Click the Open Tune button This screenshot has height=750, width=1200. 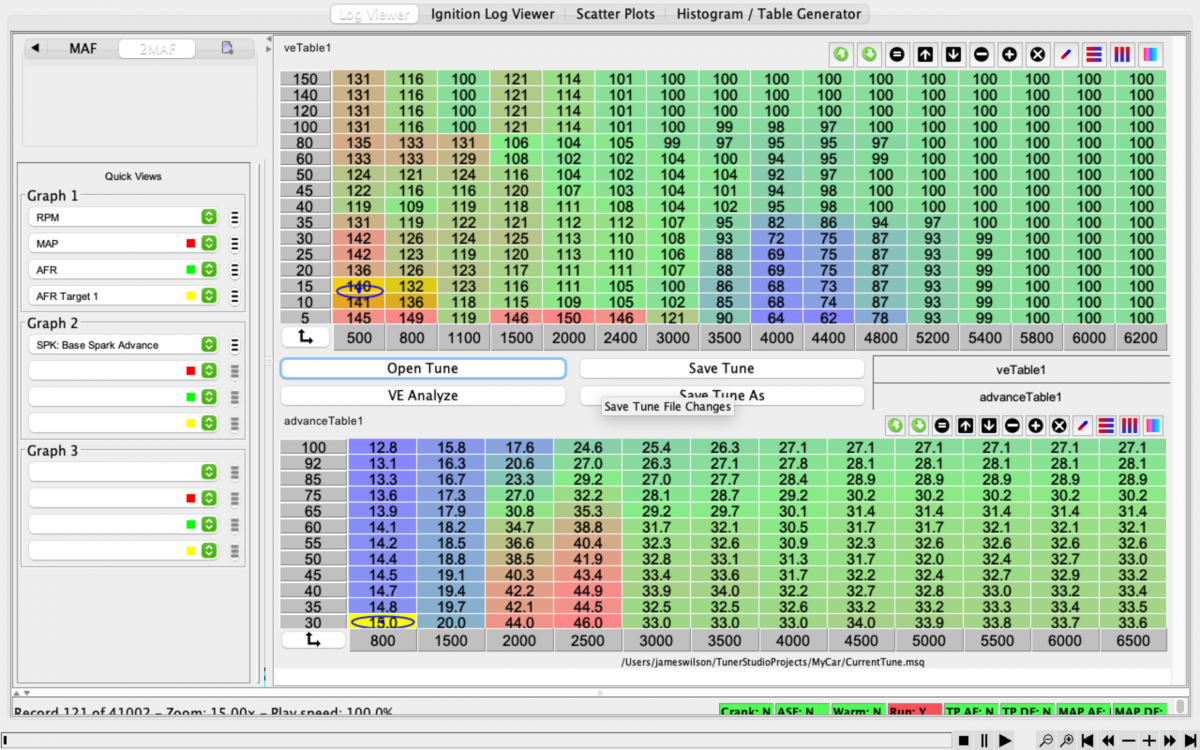coord(422,369)
